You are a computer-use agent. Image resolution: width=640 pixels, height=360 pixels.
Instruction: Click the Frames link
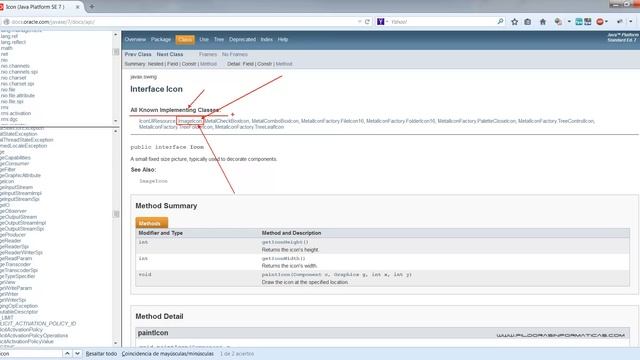click(x=208, y=54)
